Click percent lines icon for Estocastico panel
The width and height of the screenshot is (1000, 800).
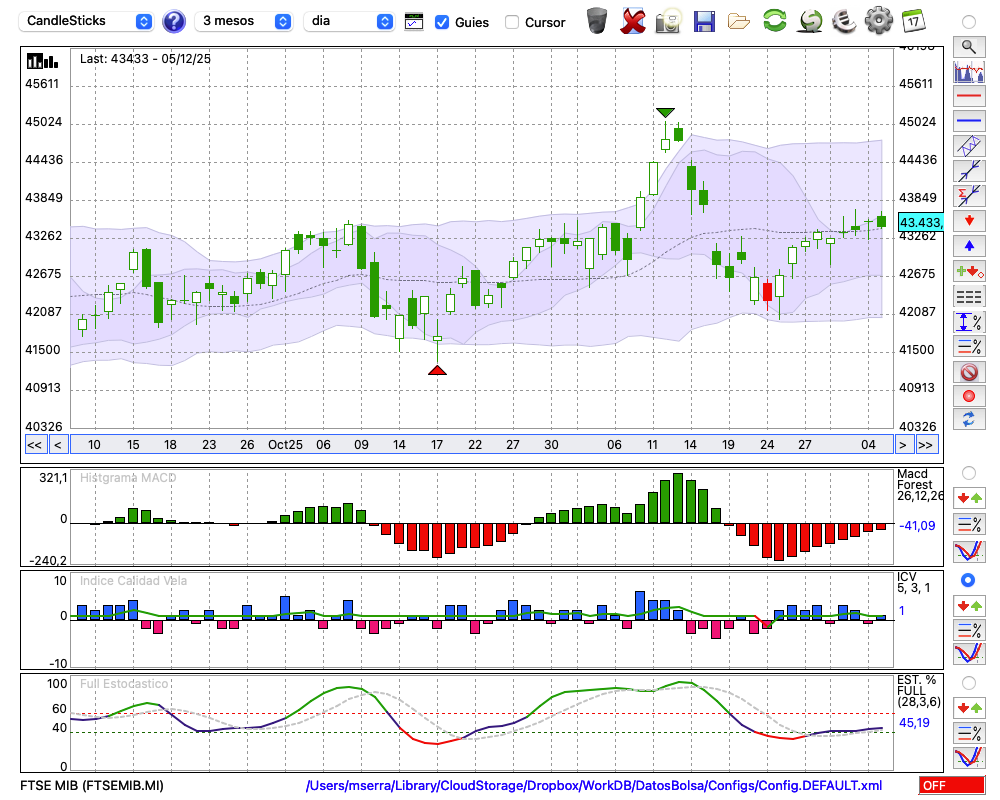(x=969, y=733)
